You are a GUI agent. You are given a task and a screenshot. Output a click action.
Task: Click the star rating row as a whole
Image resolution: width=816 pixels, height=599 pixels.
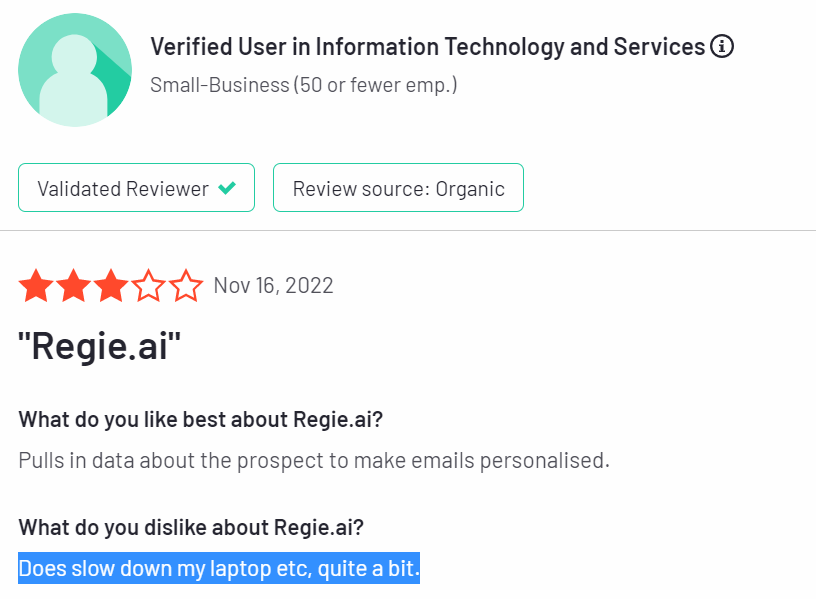(111, 285)
